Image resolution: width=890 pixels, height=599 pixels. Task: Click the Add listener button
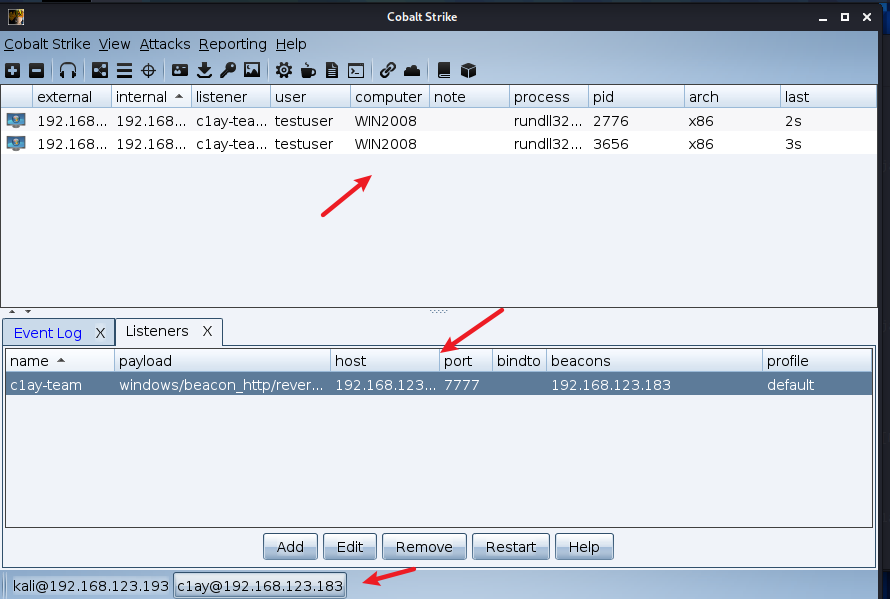290,547
